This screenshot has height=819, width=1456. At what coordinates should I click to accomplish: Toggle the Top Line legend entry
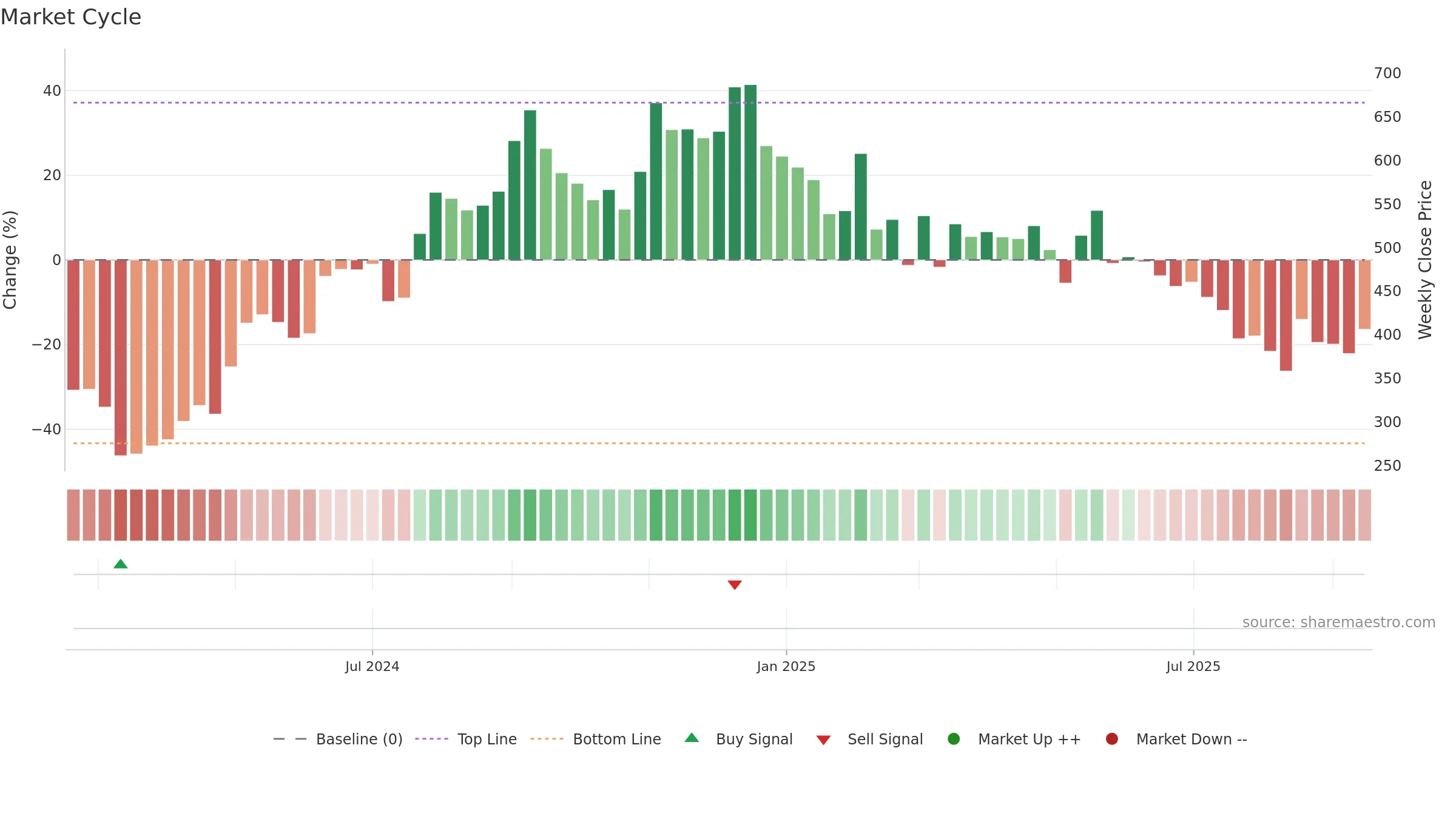click(466, 739)
